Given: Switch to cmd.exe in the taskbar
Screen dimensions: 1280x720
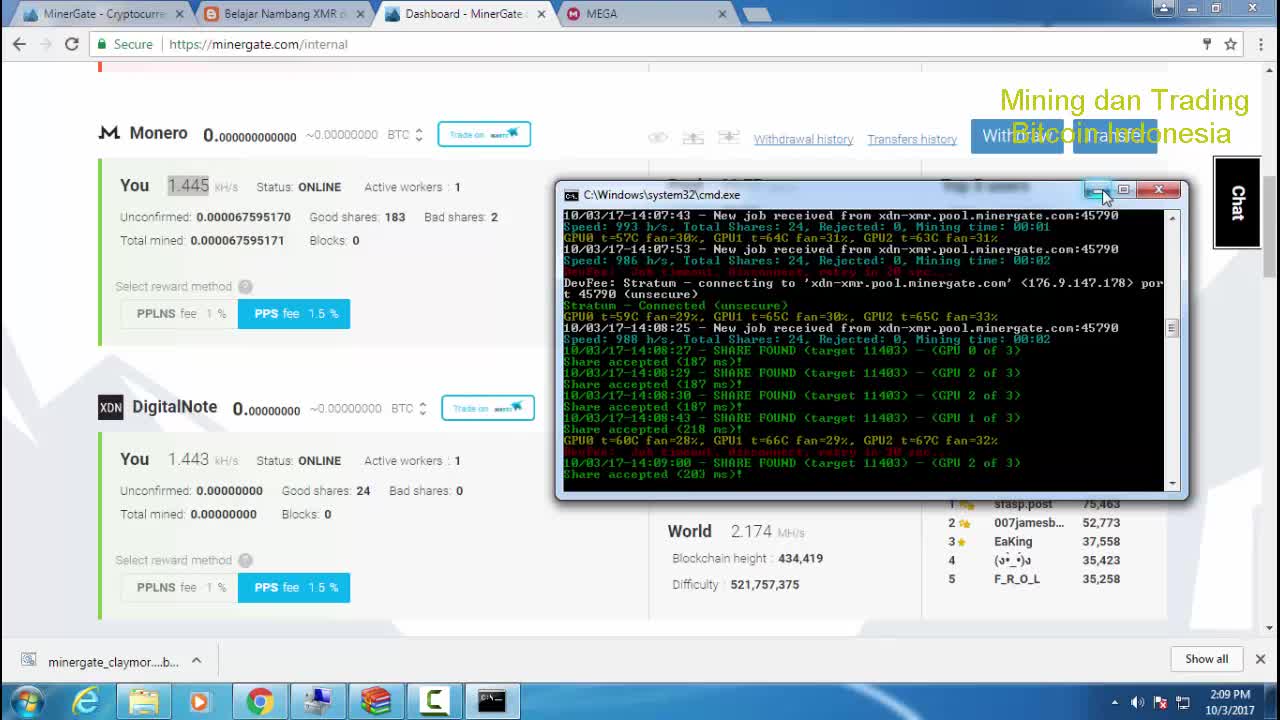Looking at the screenshot, I should point(491,701).
